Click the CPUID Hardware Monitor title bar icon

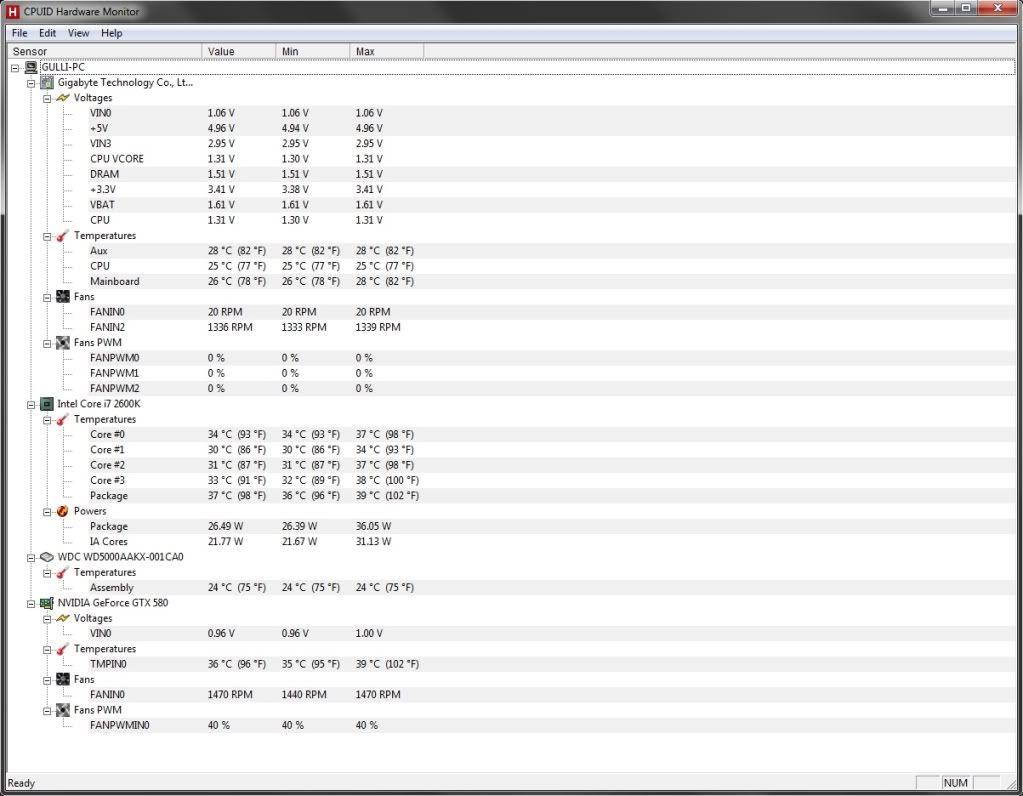(x=12, y=11)
